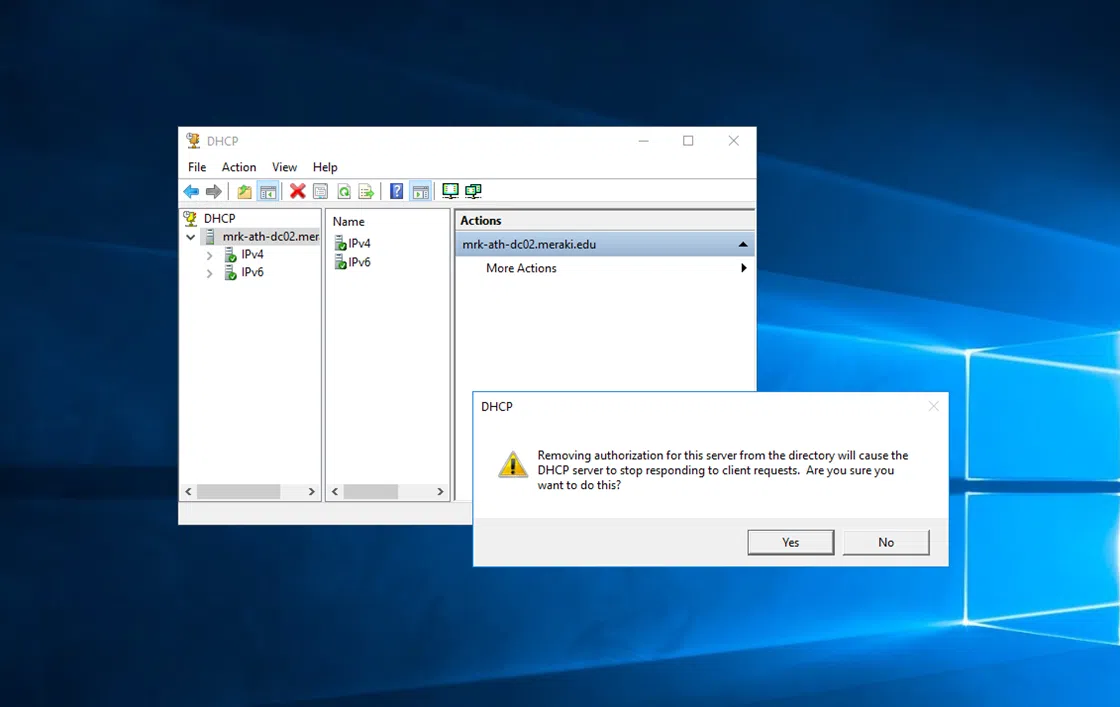This screenshot has height=707, width=1120.
Task: Click the Add Server monitor icon on toolbar
Action: click(x=450, y=190)
